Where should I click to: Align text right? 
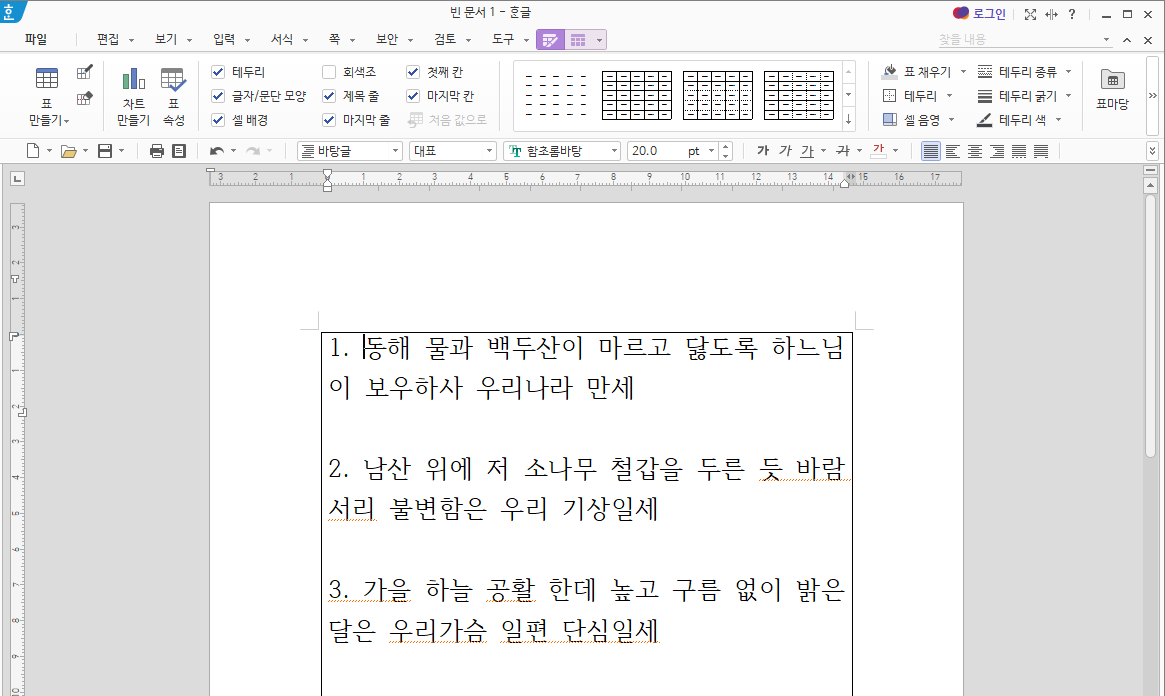pos(997,151)
